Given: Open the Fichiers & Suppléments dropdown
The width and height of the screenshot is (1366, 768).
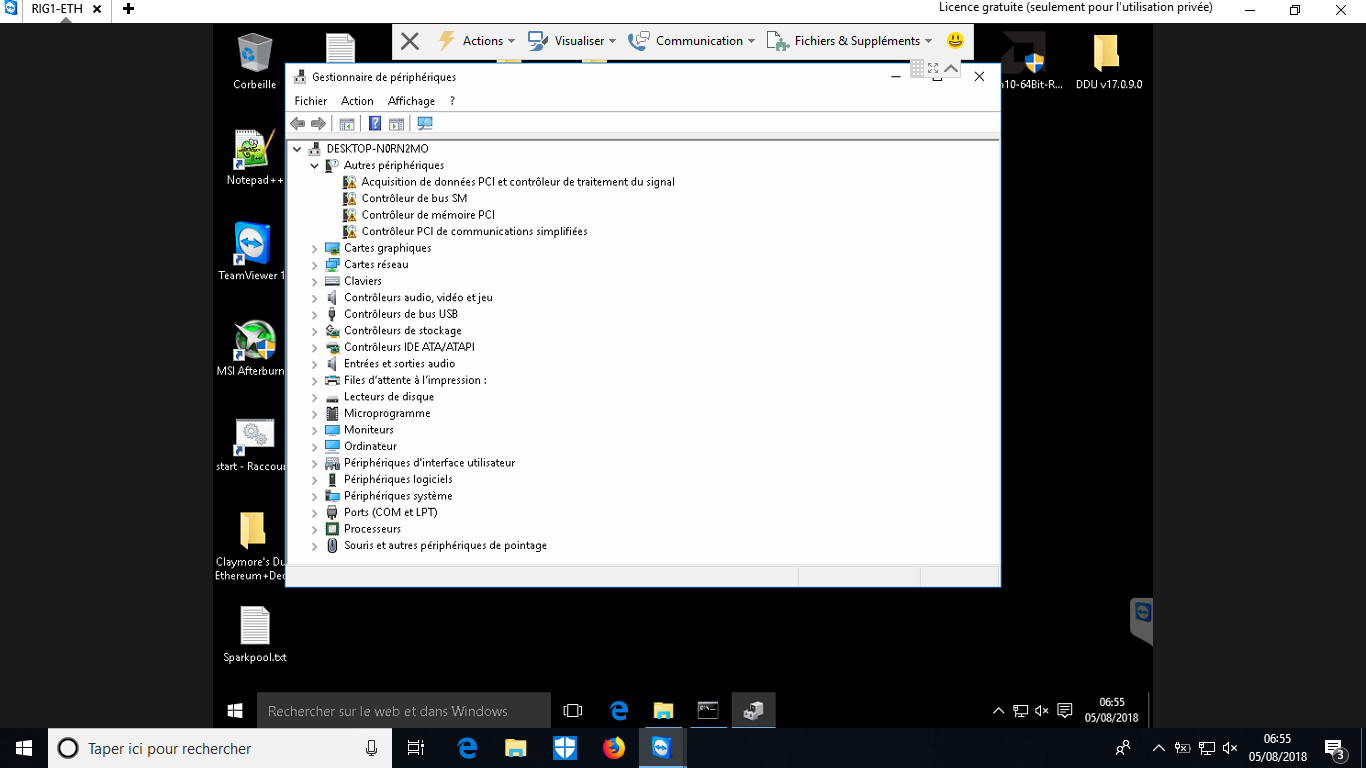Looking at the screenshot, I should pyautogui.click(x=849, y=41).
